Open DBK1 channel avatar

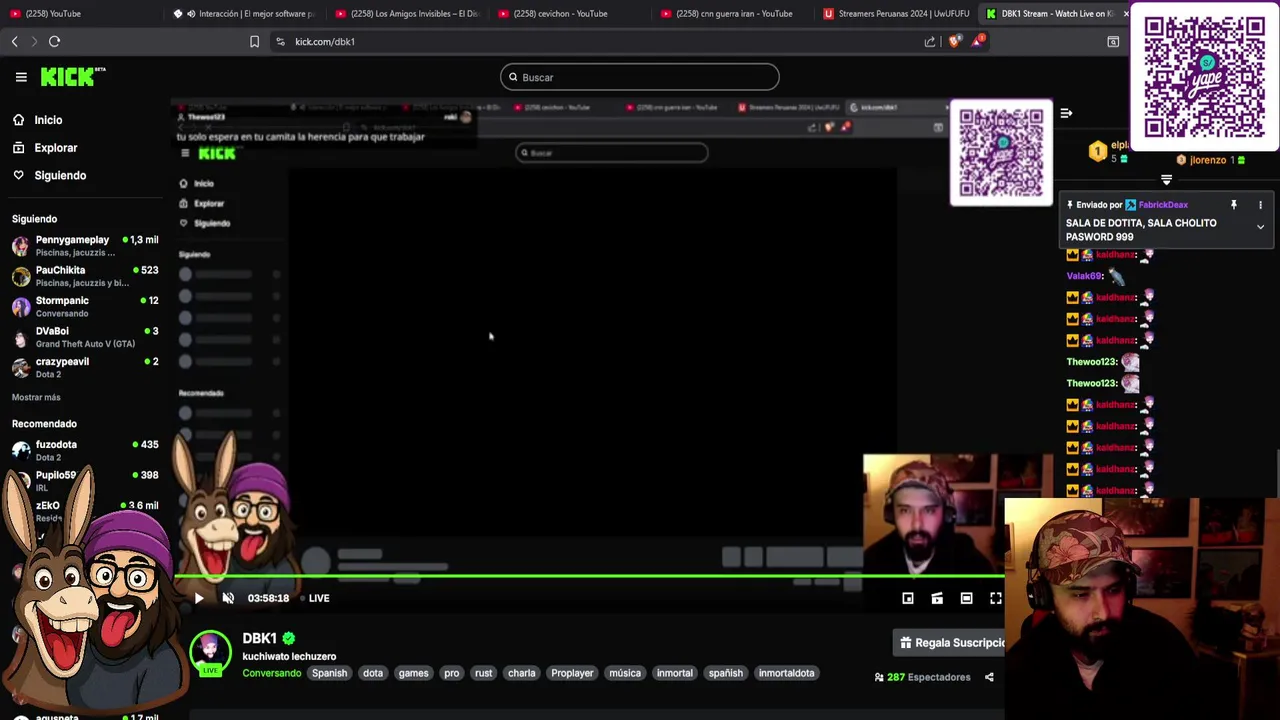[210, 652]
